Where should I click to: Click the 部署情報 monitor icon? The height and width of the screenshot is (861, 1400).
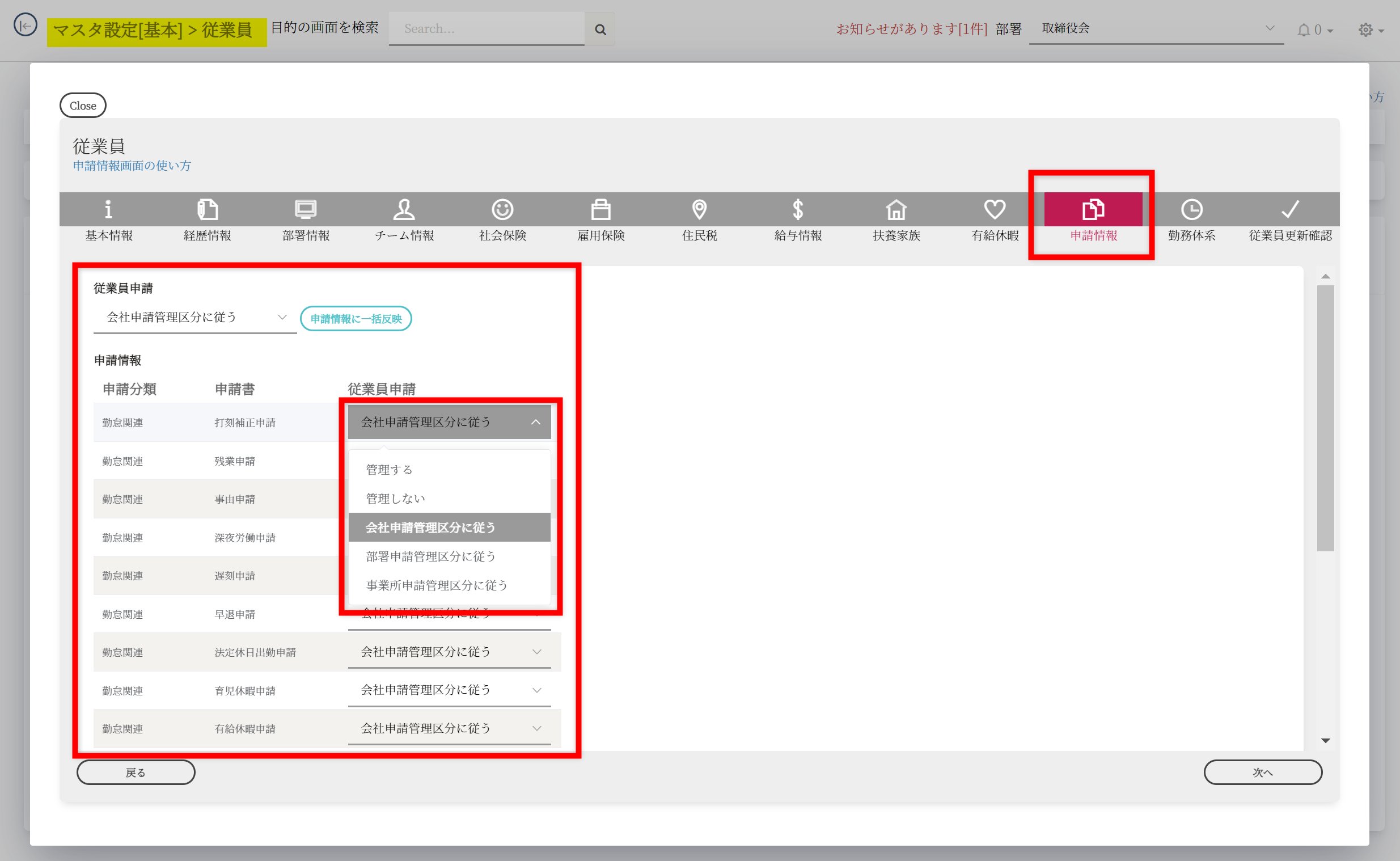(x=306, y=209)
